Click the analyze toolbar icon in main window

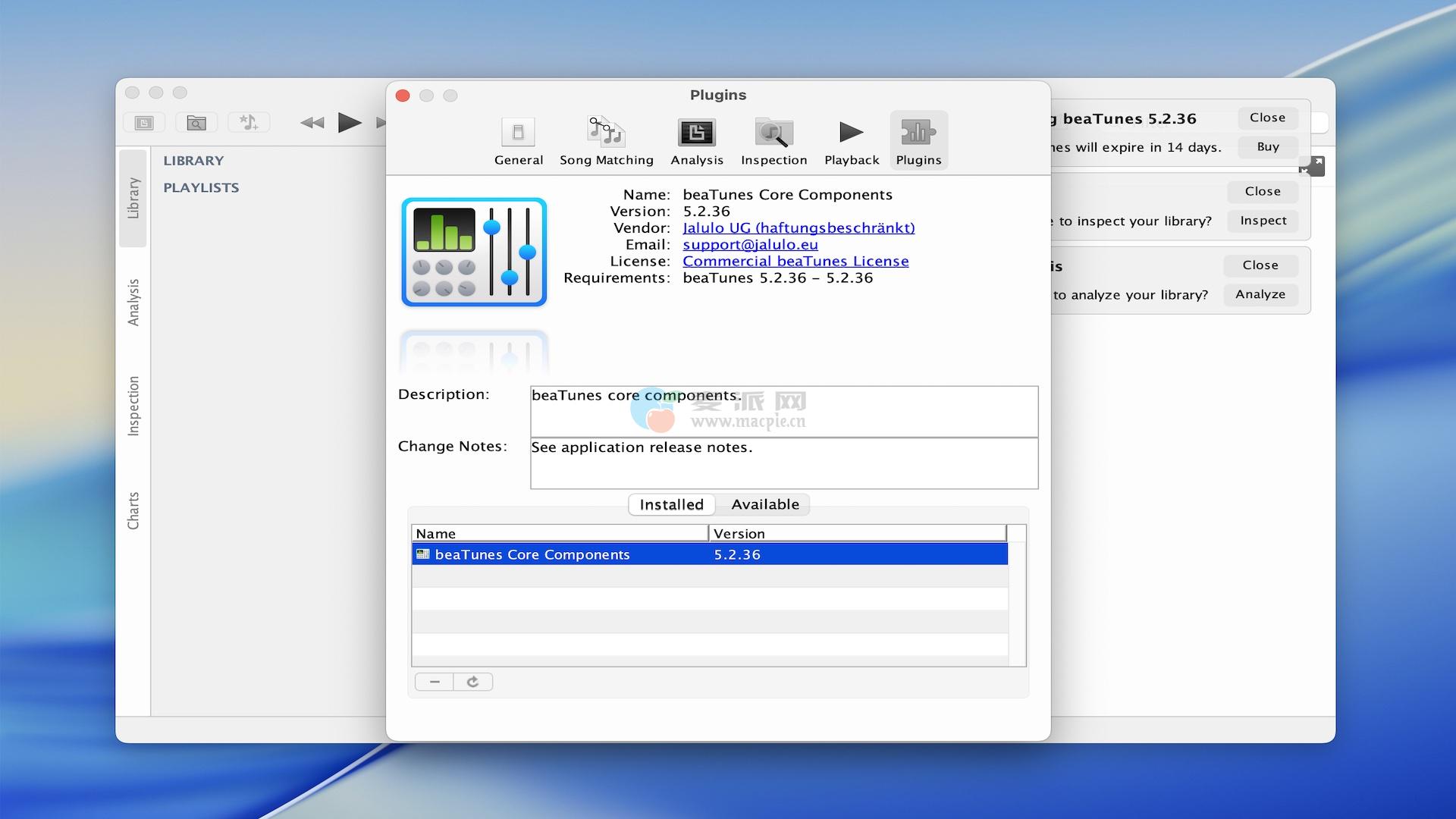[144, 123]
